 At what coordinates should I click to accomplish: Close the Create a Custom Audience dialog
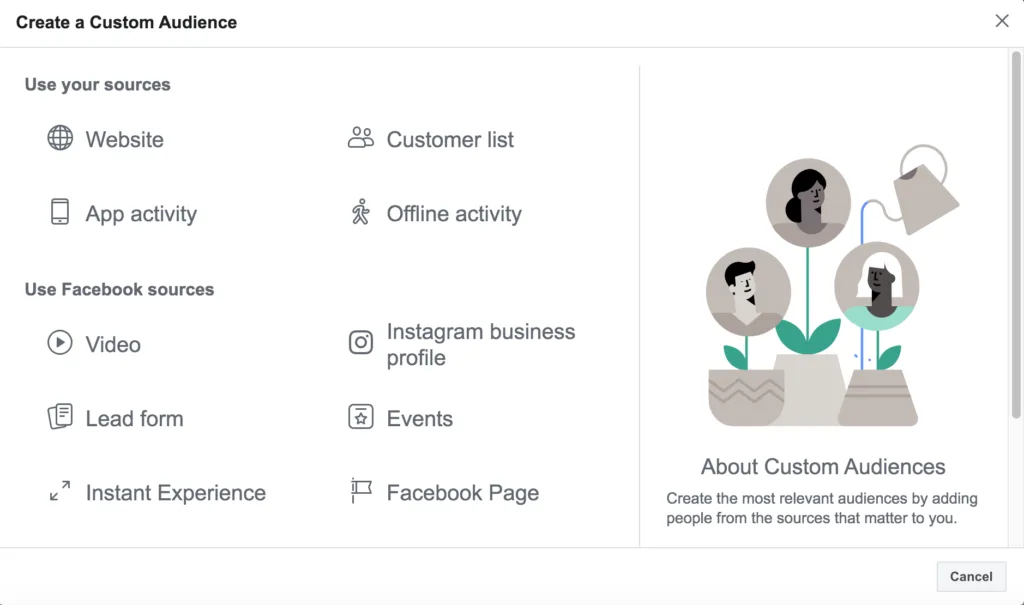1002,21
